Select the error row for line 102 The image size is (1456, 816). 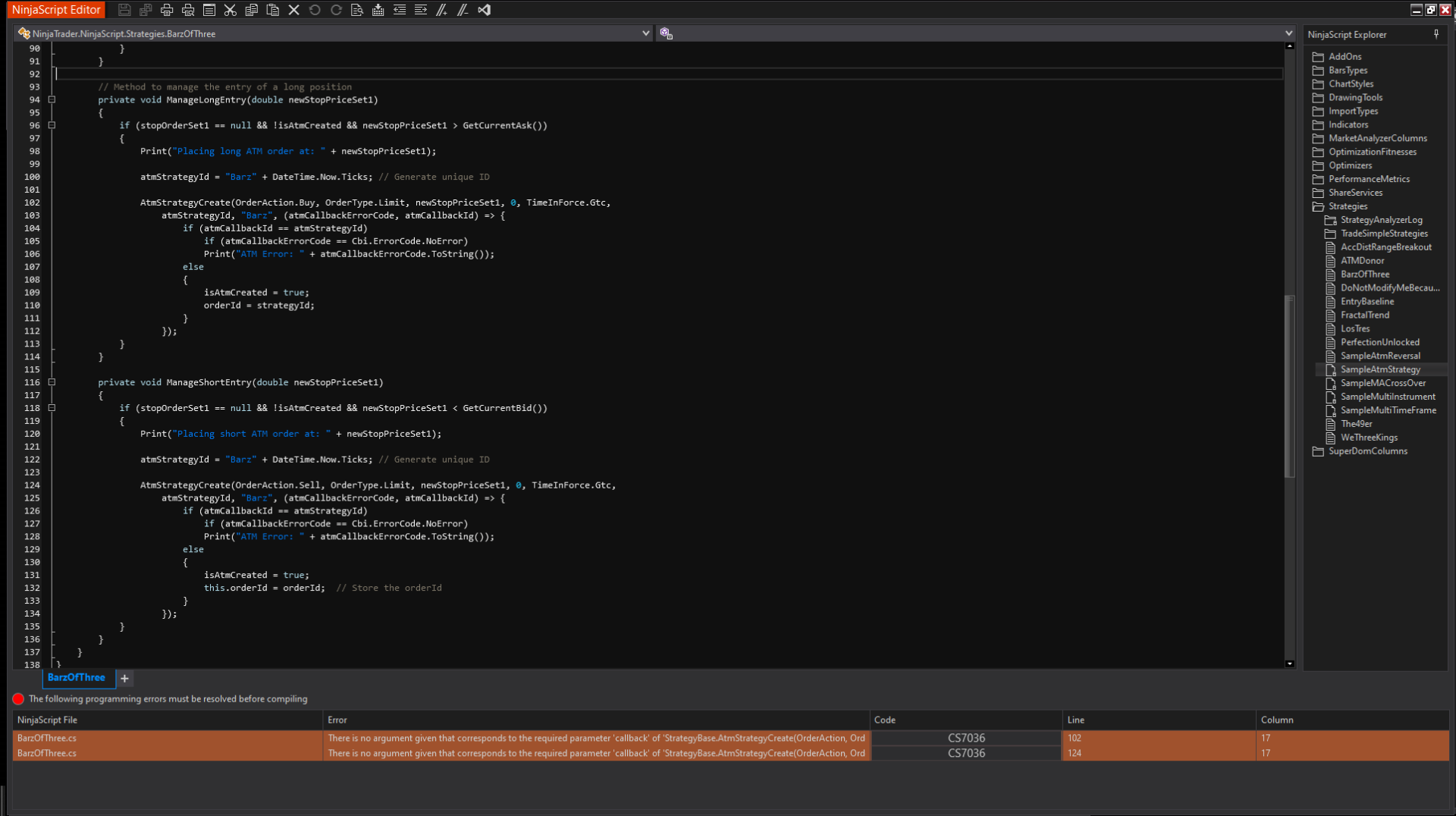tap(731, 738)
